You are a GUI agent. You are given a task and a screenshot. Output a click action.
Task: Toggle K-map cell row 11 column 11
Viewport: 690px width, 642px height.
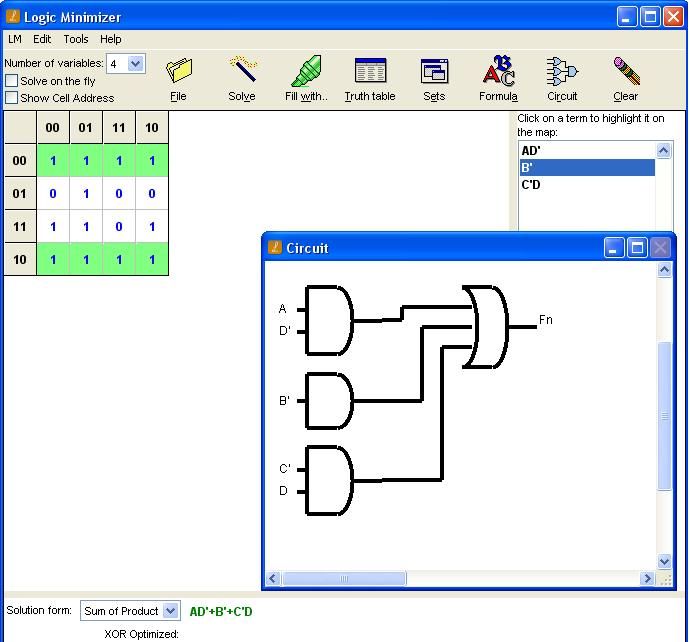tap(119, 226)
